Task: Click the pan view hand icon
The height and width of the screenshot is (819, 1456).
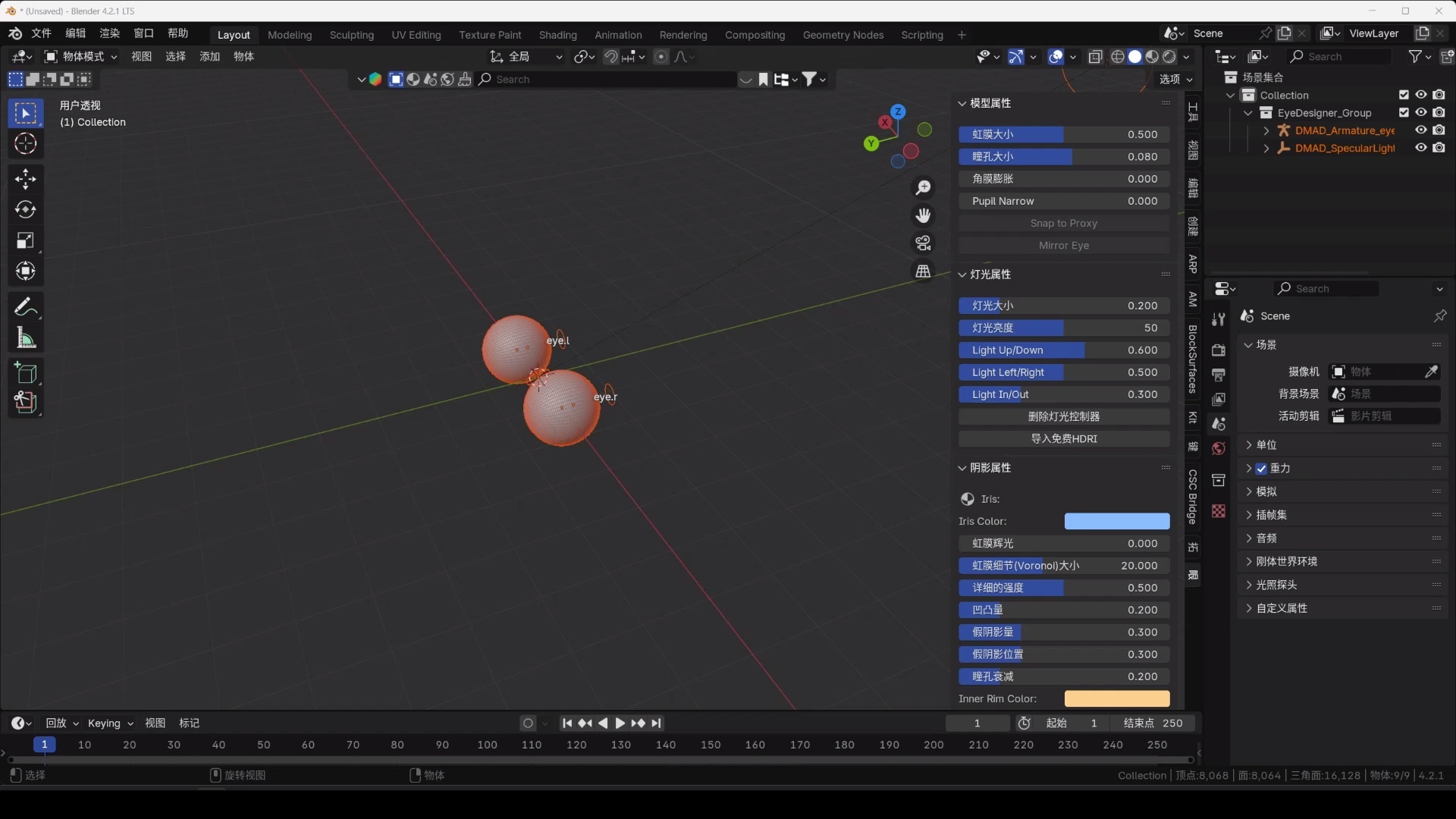Action: pyautogui.click(x=923, y=215)
